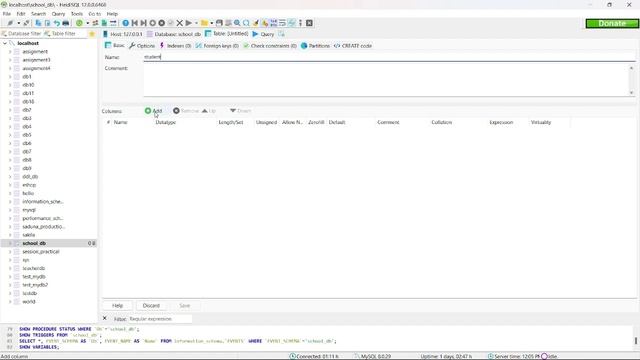Viewport: 640px width, 360px height.
Task: Open the Foreign keys (0) sub-tab
Action: 217,46
